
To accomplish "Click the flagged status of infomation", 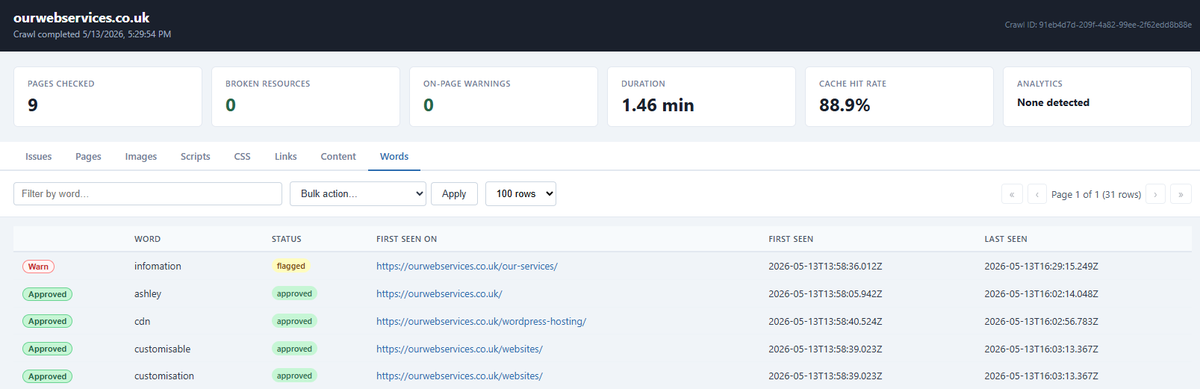I will pyautogui.click(x=291, y=266).
